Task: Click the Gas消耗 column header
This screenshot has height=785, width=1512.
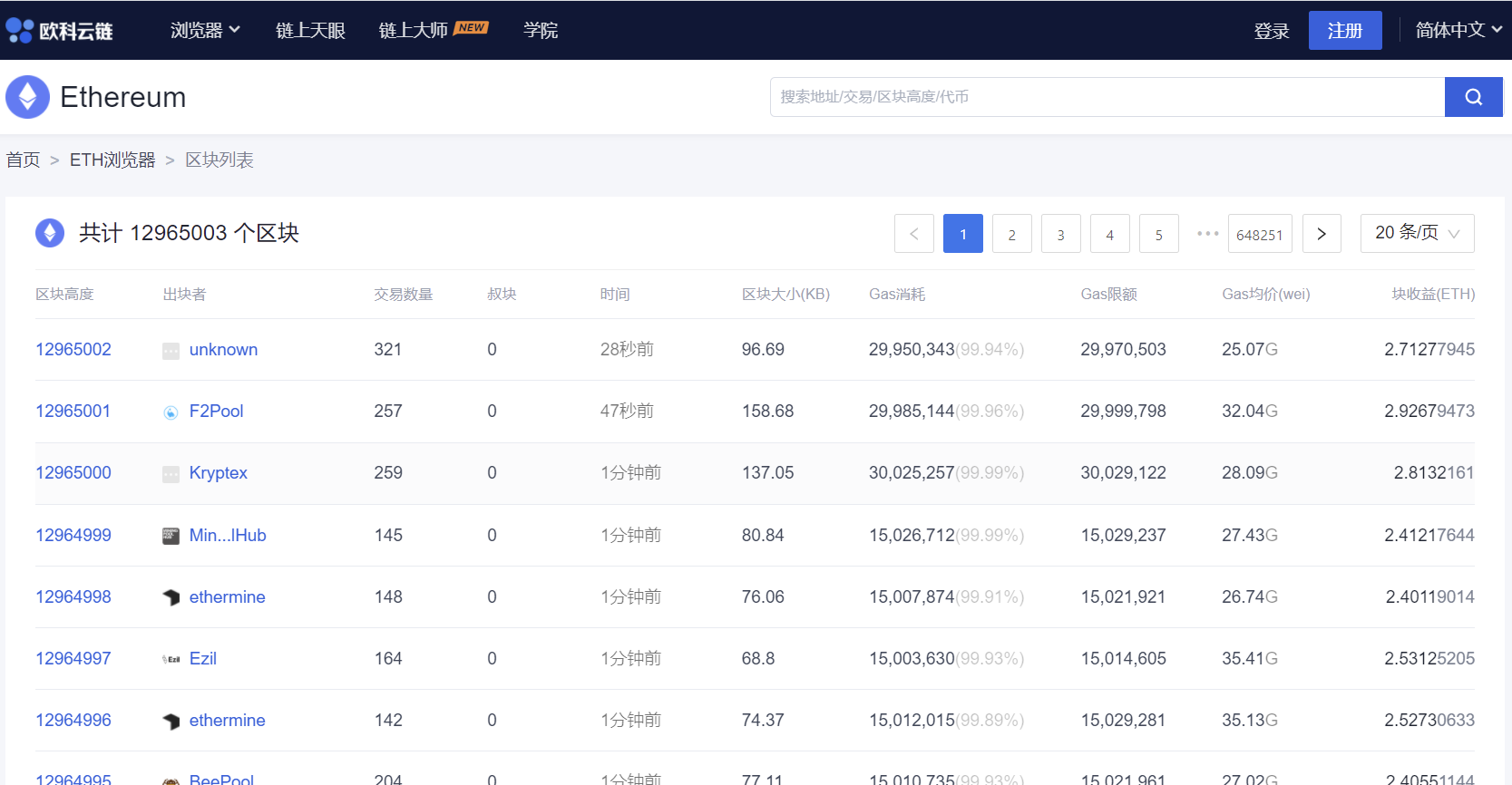Action: pos(897,294)
